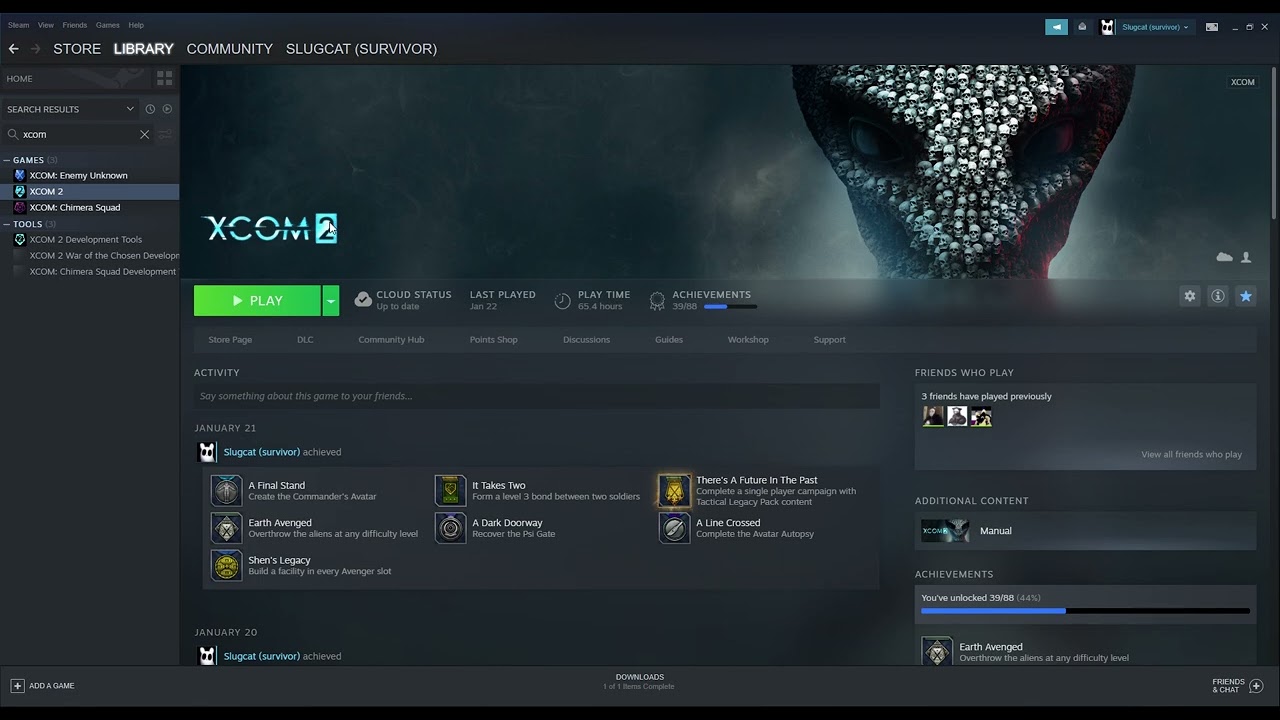
Task: Open notifications bell icon
Action: pyautogui.click(x=1082, y=27)
